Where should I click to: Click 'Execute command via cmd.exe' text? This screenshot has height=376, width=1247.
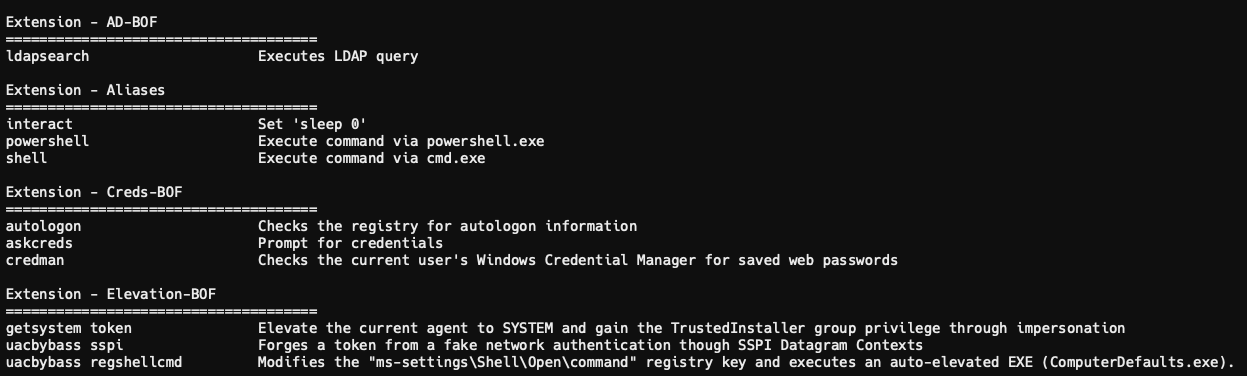[x=371, y=158]
